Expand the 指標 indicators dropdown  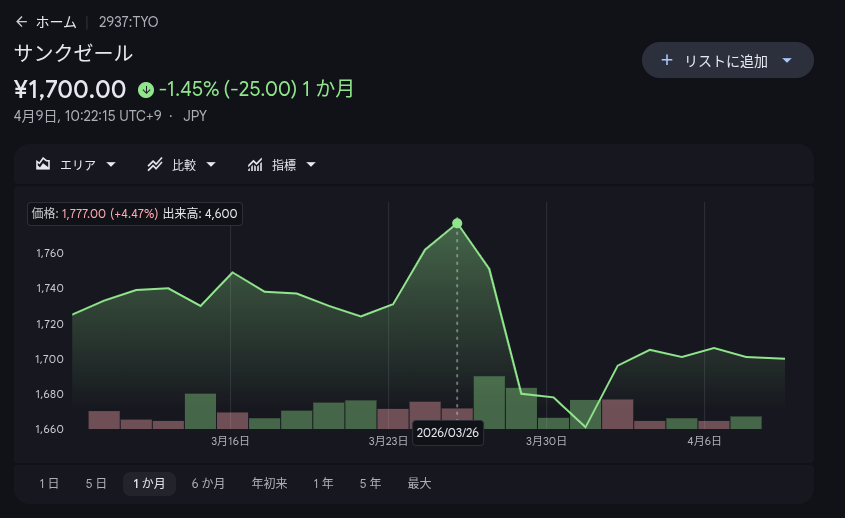[311, 165]
